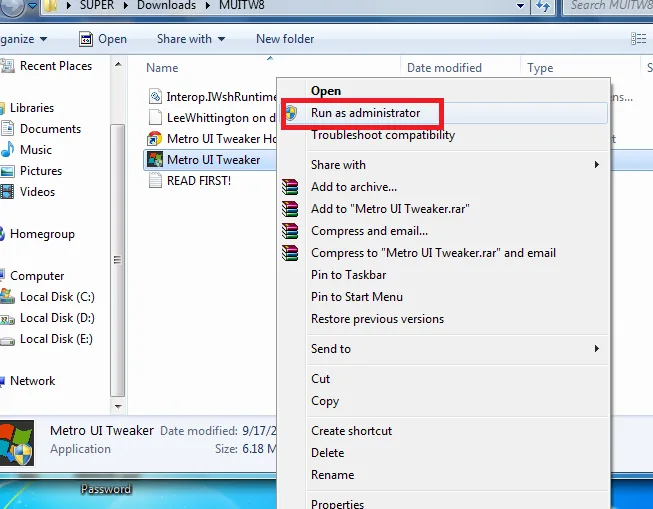
Task: Click breadcrumb arrow before MUITW8
Action: tap(208, 6)
